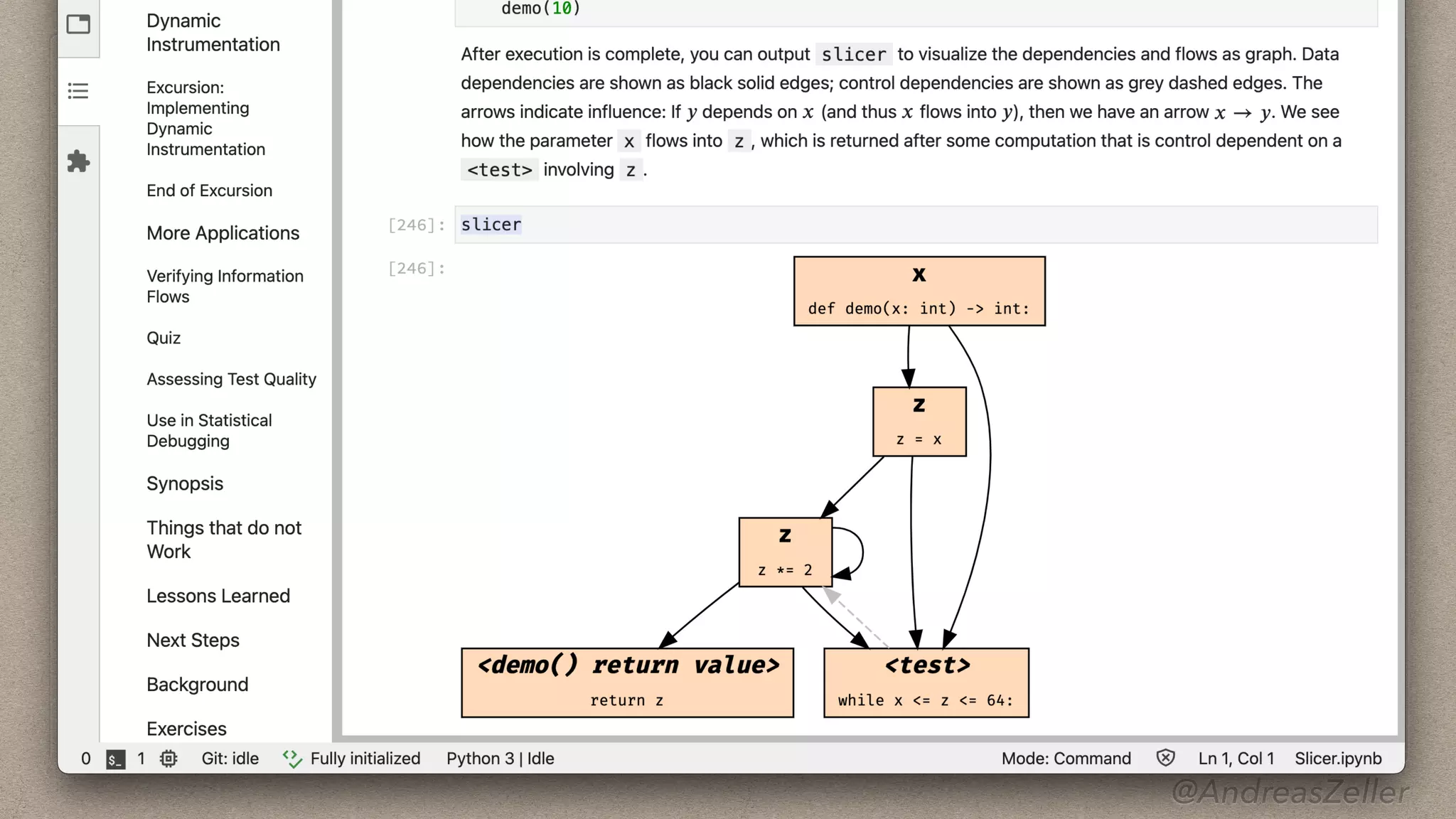This screenshot has width=1456, height=819.
Task: Click the notebook trust shield icon
Action: [1165, 758]
